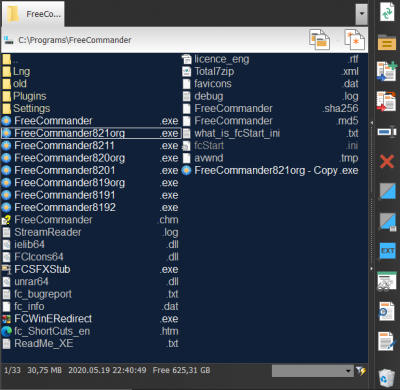The image size is (400, 390).
Task: Select FreeCommander820org.exe
Action: [91, 158]
